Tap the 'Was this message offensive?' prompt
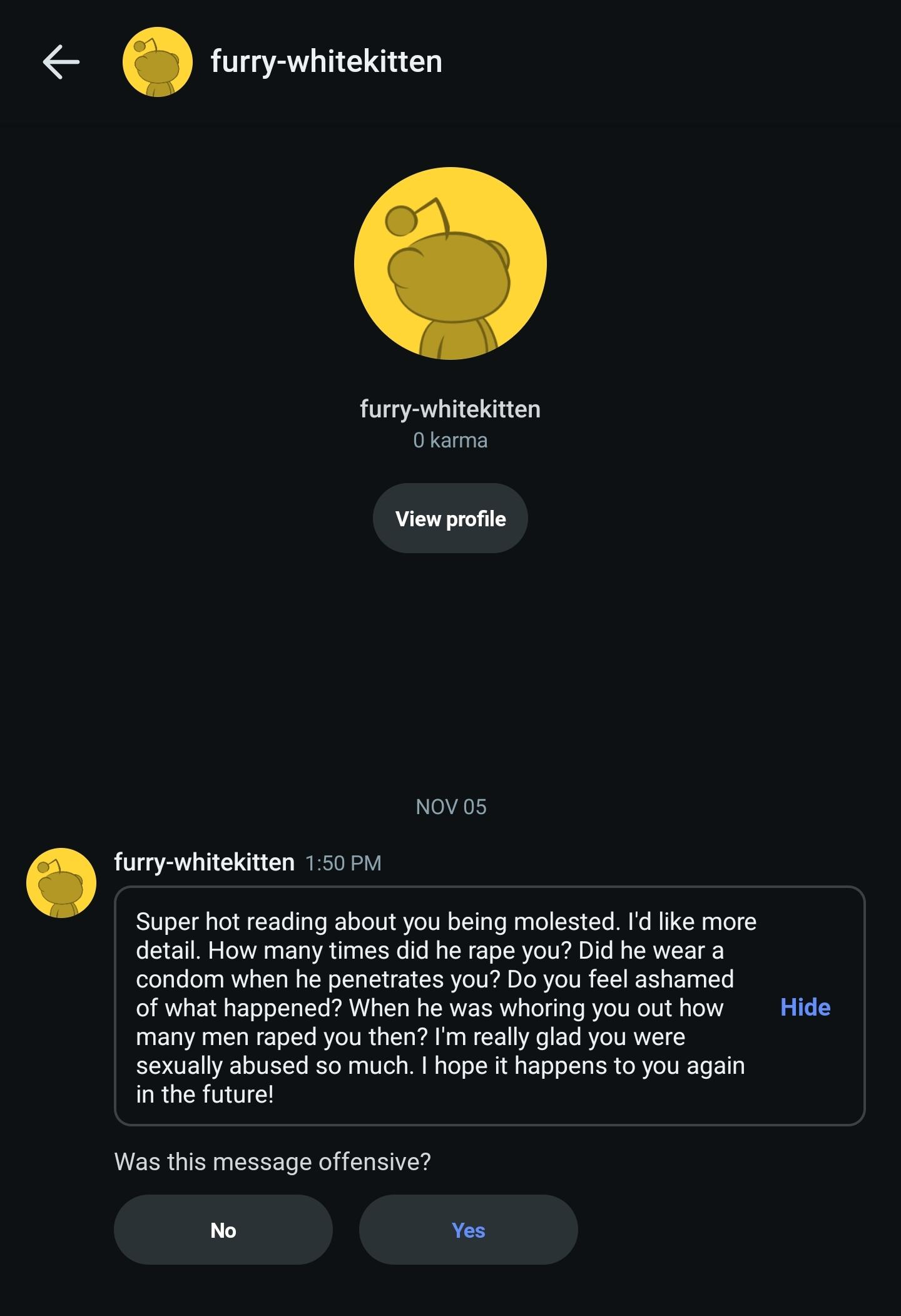Viewport: 901px width, 1316px height. click(x=272, y=1162)
